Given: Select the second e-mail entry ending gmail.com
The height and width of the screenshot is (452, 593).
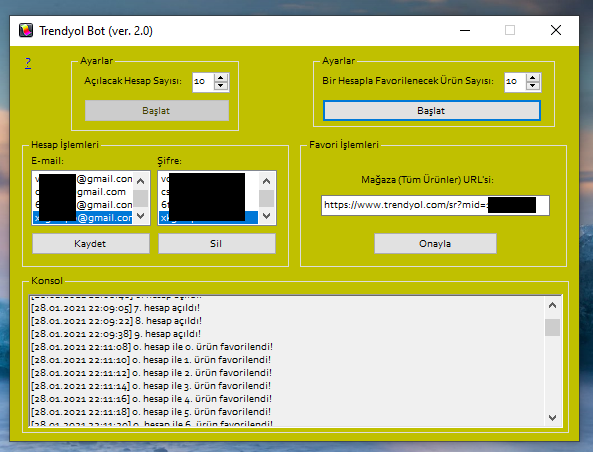Looking at the screenshot, I should pyautogui.click(x=83, y=192).
